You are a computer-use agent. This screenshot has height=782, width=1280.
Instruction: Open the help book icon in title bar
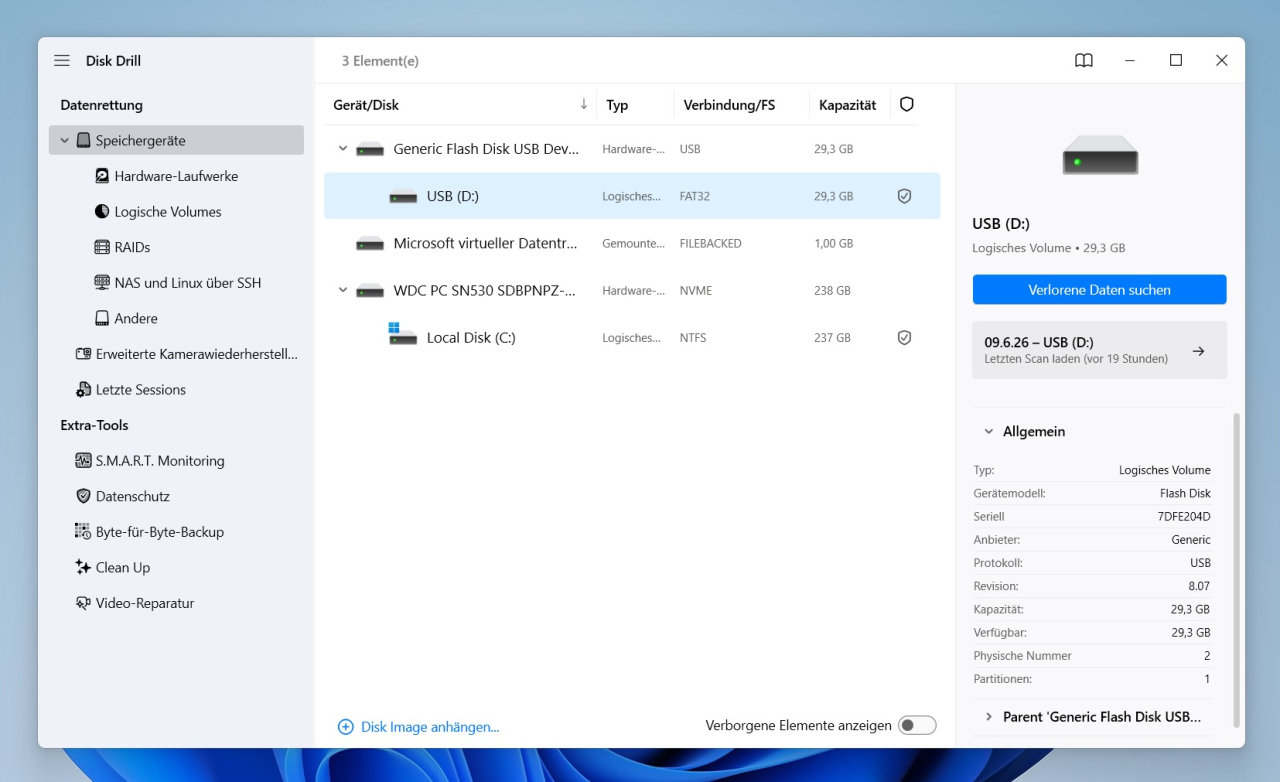pyautogui.click(x=1084, y=61)
